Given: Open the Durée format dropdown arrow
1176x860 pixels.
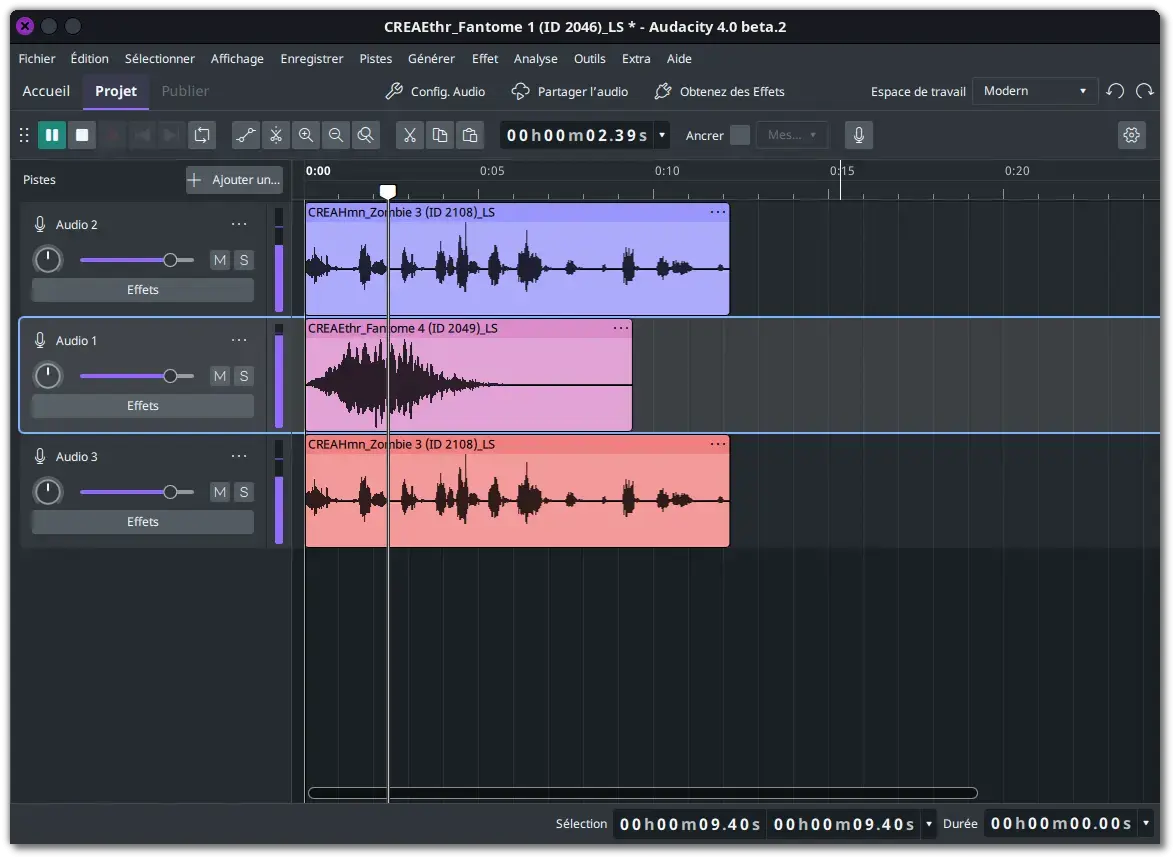Looking at the screenshot, I should pos(1146,825).
